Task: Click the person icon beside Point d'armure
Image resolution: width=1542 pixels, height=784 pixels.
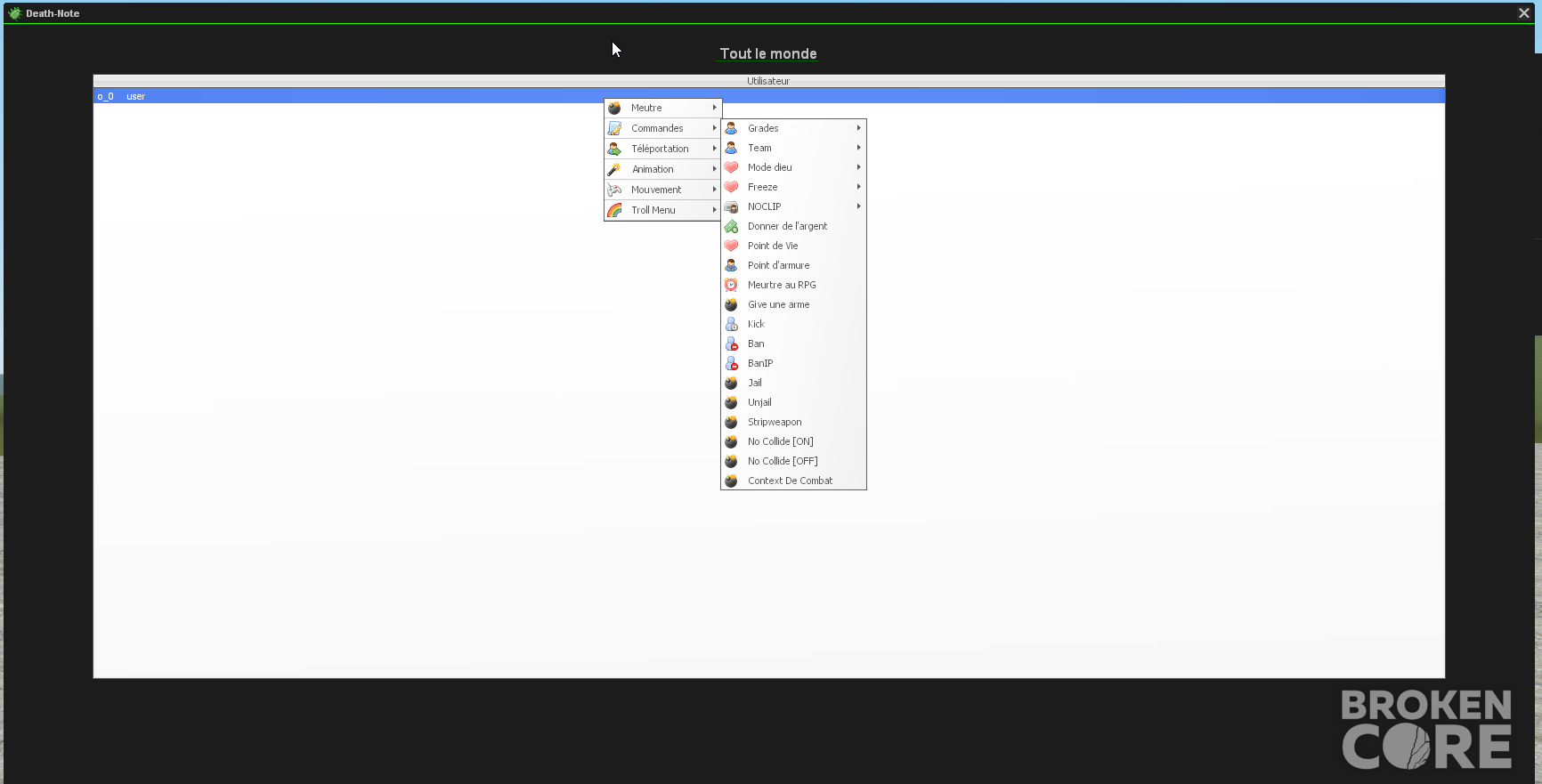Action: (731, 265)
